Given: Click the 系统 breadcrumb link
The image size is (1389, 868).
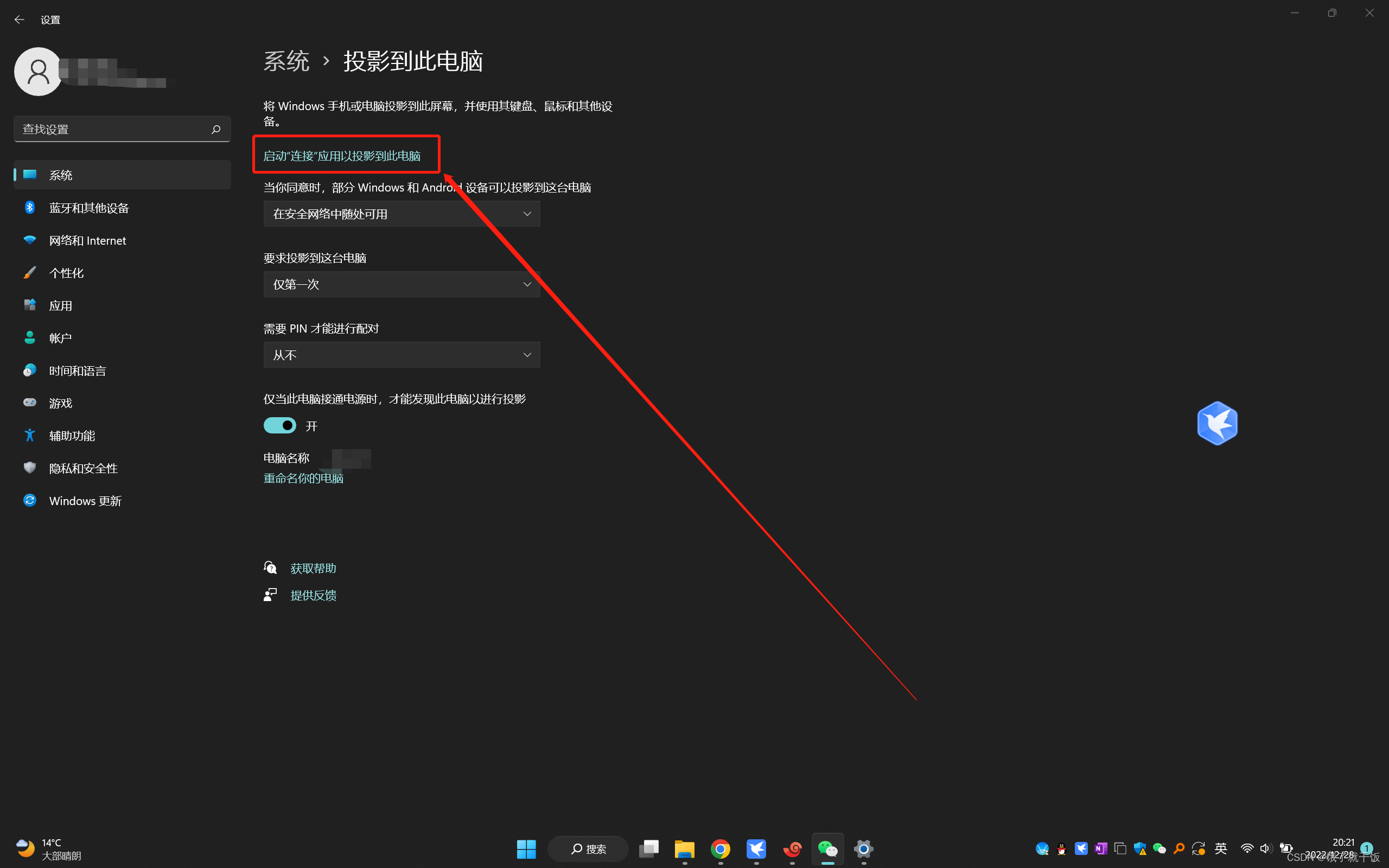Looking at the screenshot, I should (286, 61).
